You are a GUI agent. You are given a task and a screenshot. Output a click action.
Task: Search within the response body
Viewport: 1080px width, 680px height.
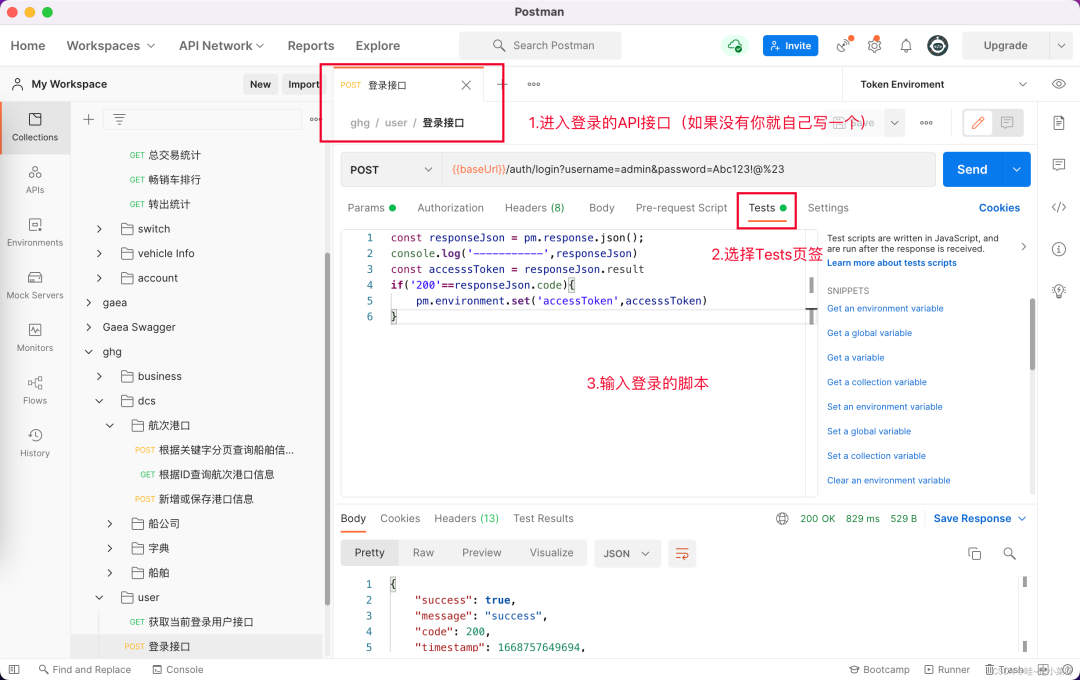point(1009,554)
